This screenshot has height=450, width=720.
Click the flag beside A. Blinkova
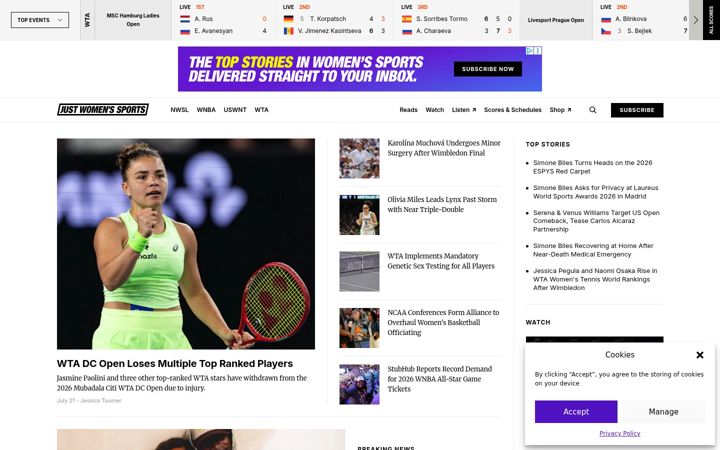pyautogui.click(x=606, y=19)
